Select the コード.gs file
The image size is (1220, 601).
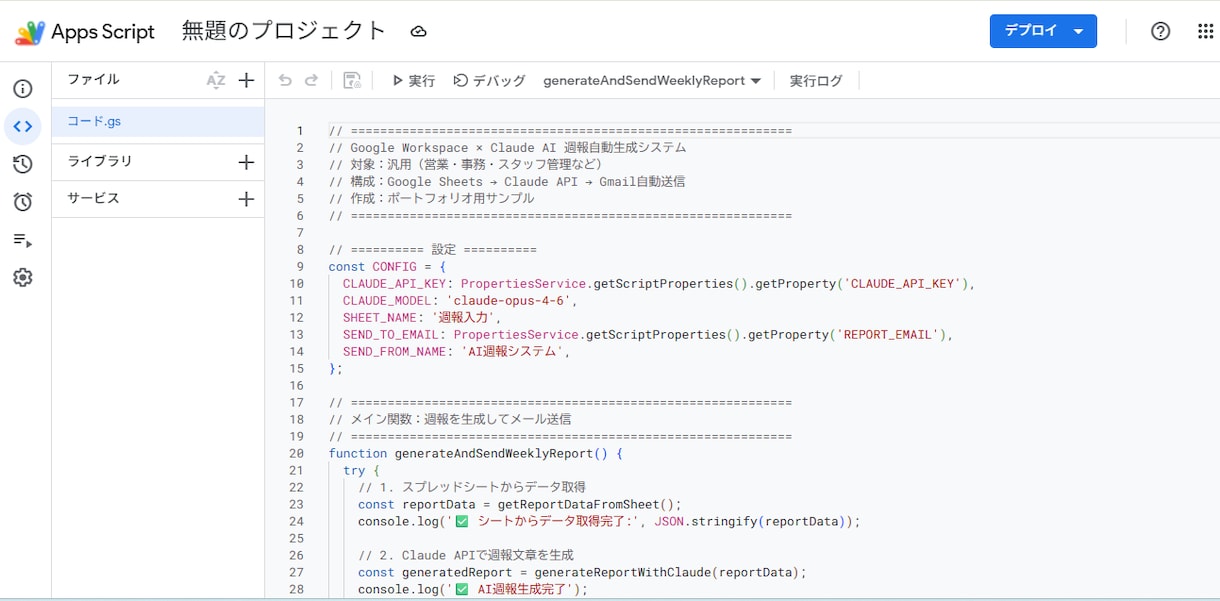(x=158, y=122)
